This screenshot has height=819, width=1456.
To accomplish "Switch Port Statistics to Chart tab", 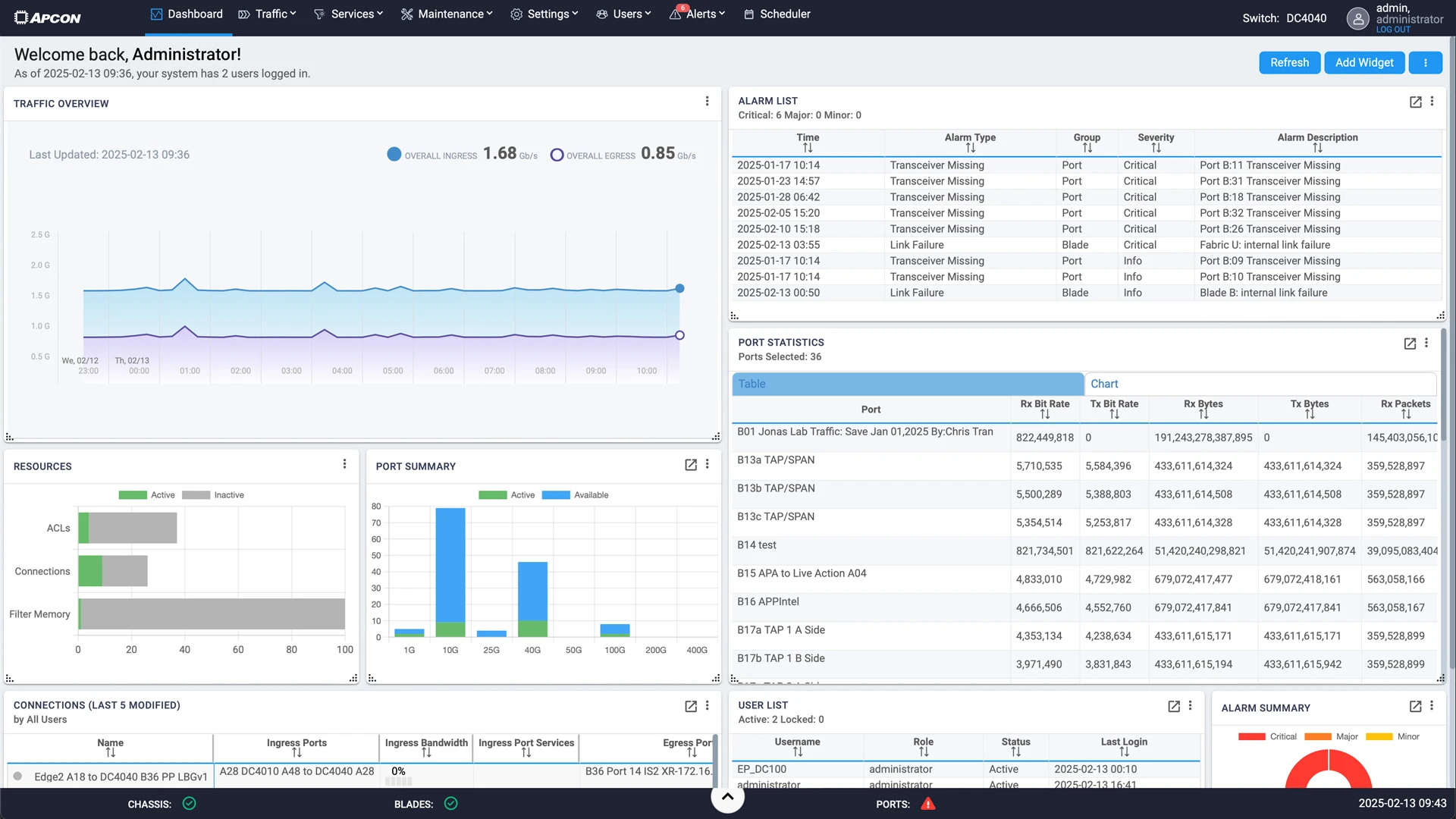I will (1104, 384).
